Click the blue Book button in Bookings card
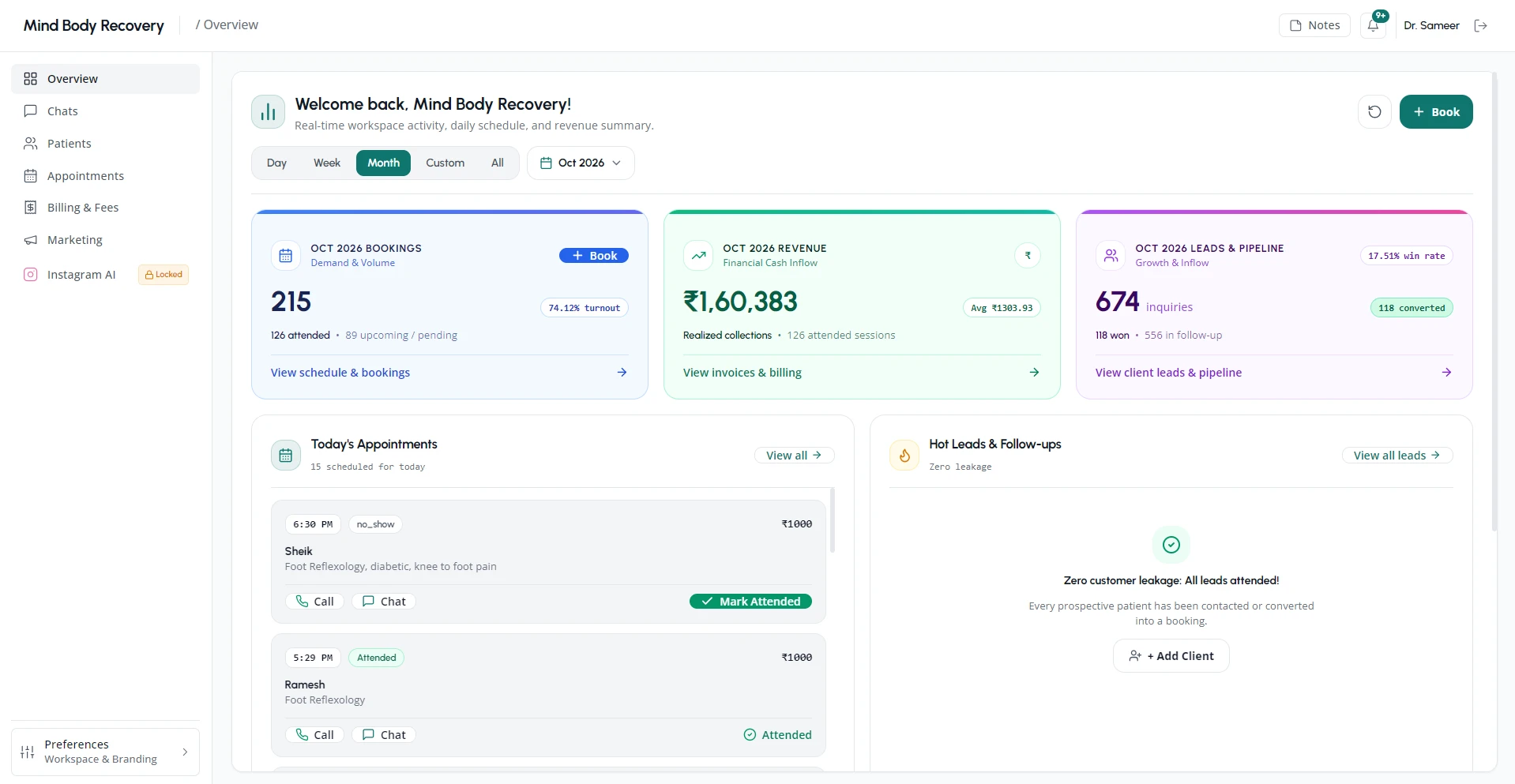1515x784 pixels. coord(594,256)
